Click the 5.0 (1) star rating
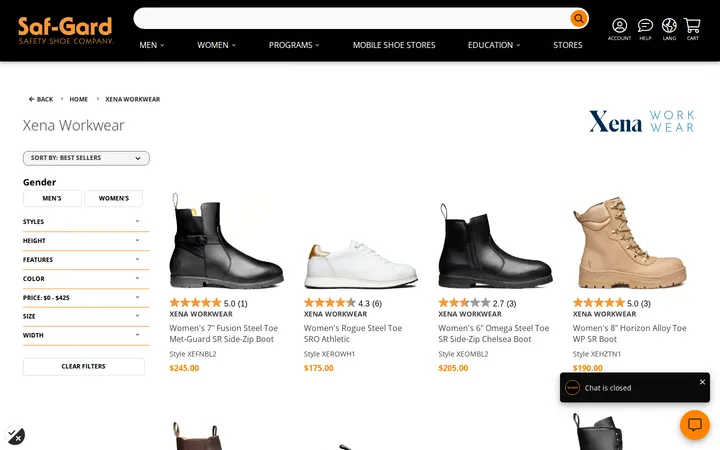Screen dimensions: 720x450 [208, 303]
